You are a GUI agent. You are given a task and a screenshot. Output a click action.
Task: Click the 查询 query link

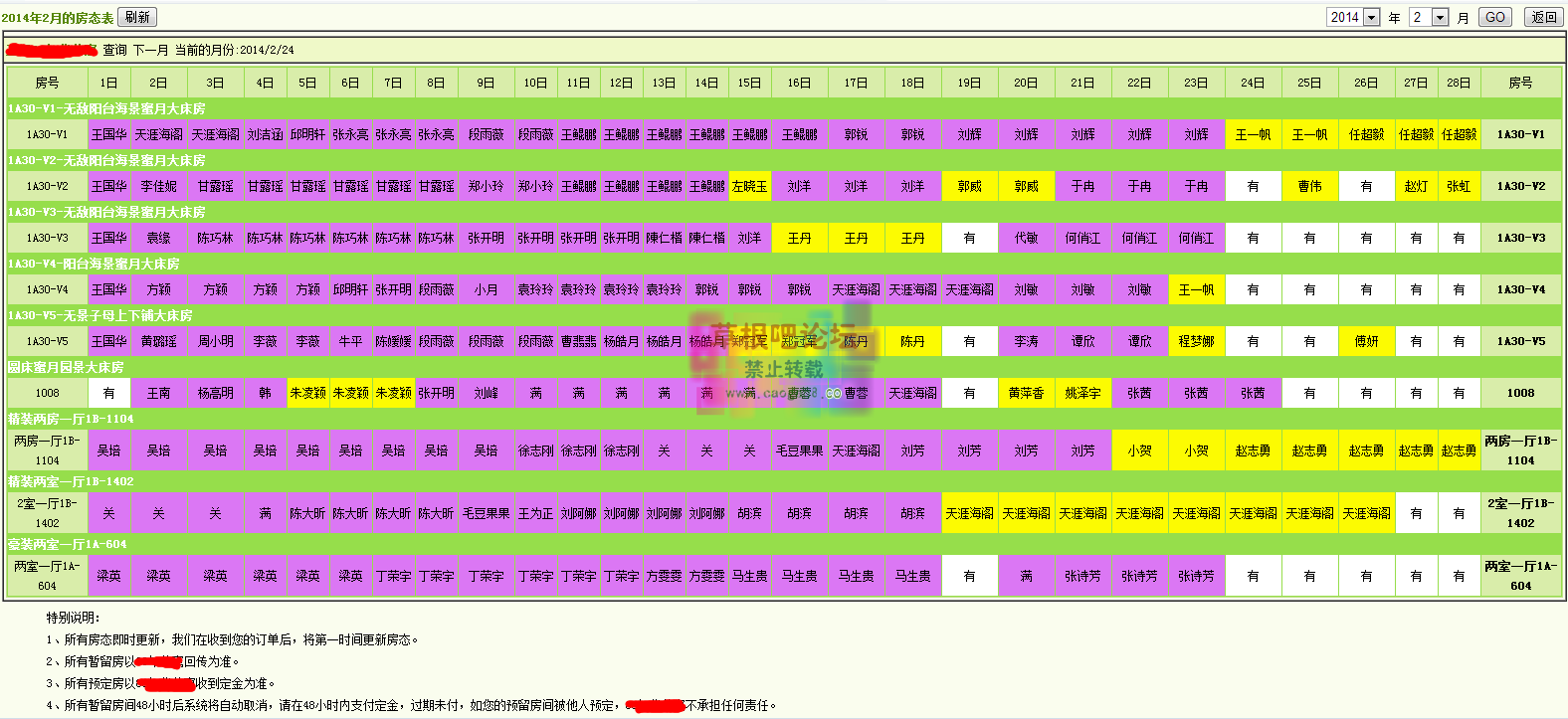(114, 50)
